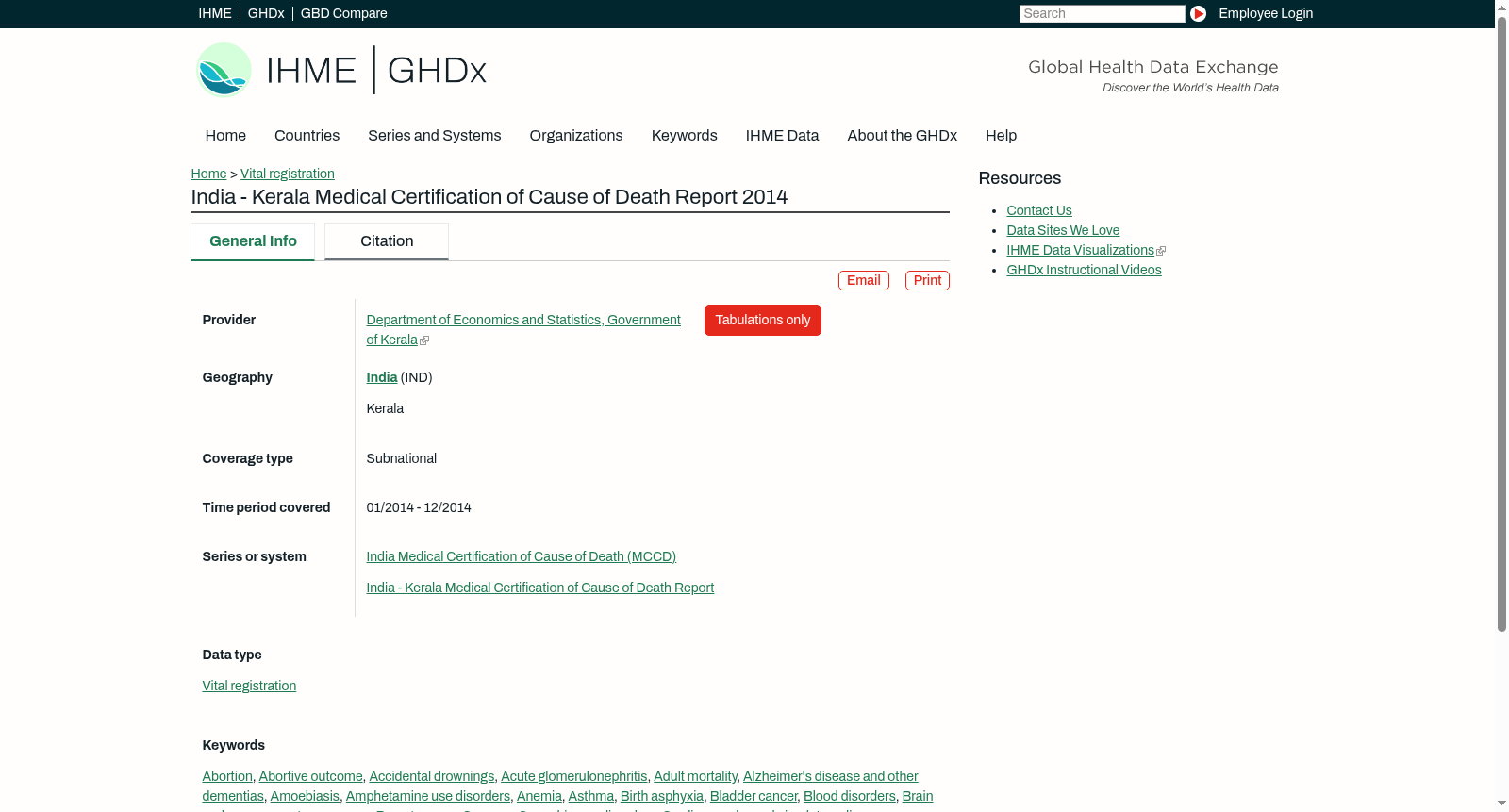Viewport: 1509px width, 812px height.
Task: Click the page vertical scrollbar thumb
Action: (x=1501, y=323)
